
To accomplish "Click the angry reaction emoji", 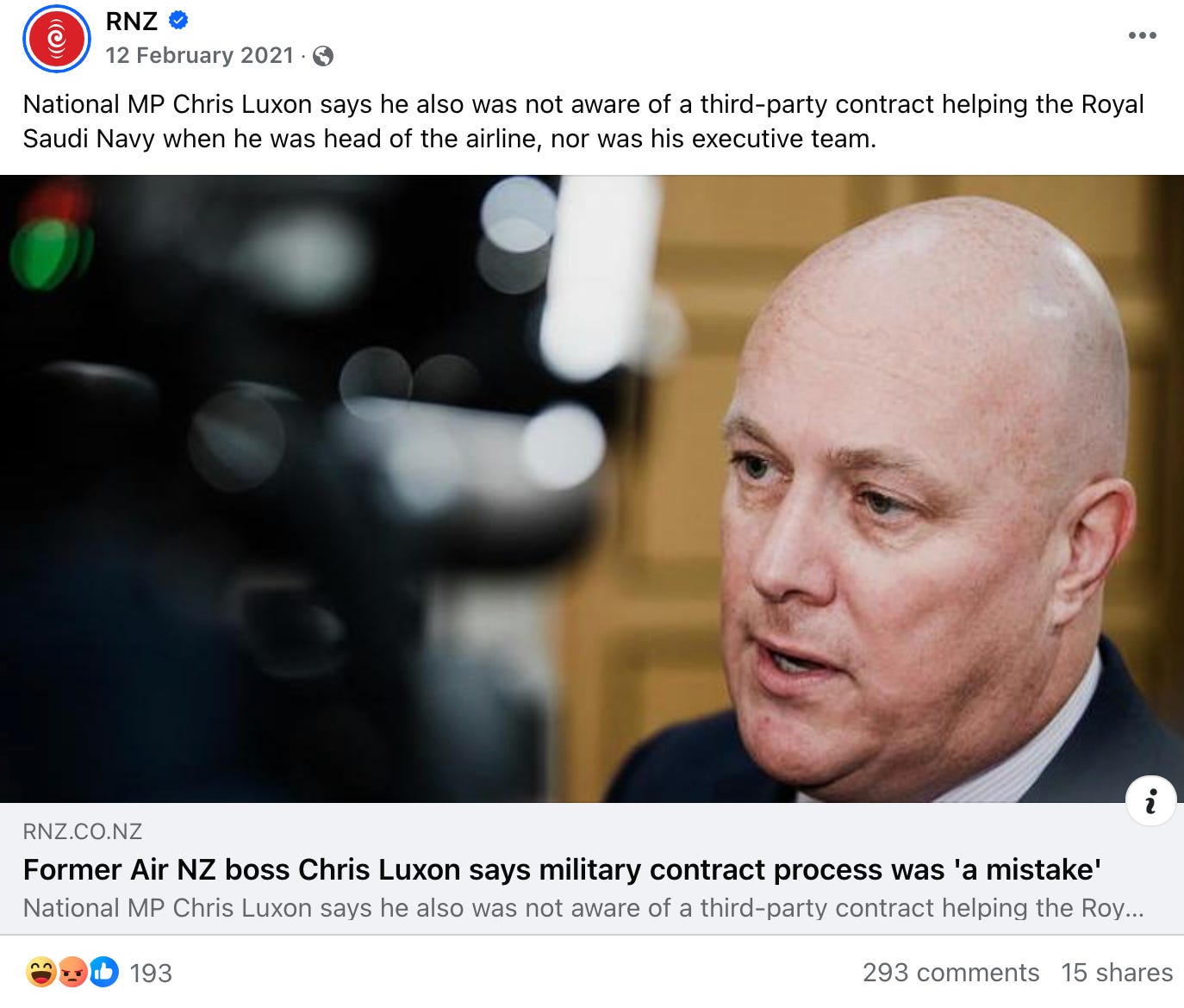I will point(72,973).
